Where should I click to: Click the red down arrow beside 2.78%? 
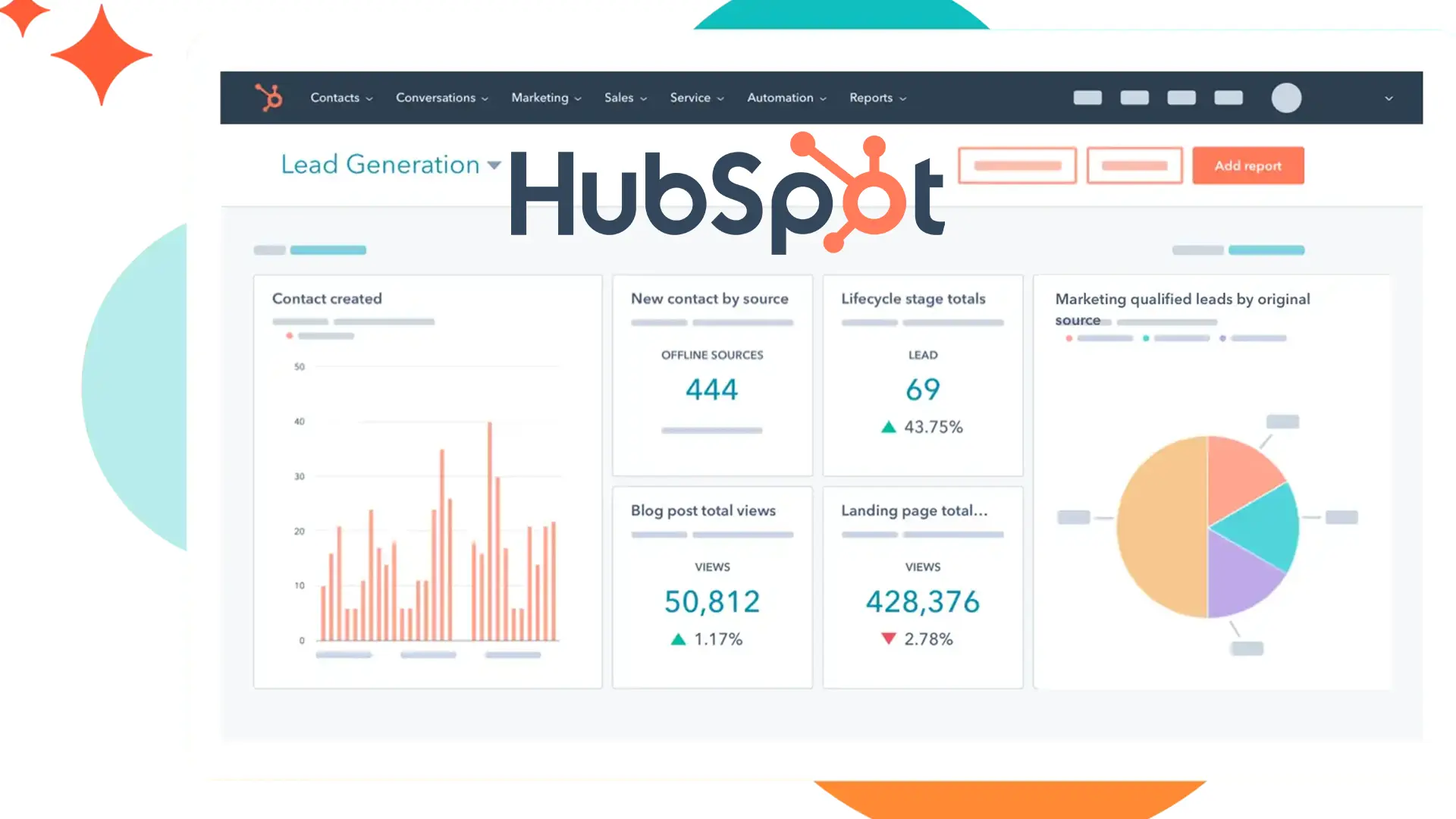click(x=889, y=639)
